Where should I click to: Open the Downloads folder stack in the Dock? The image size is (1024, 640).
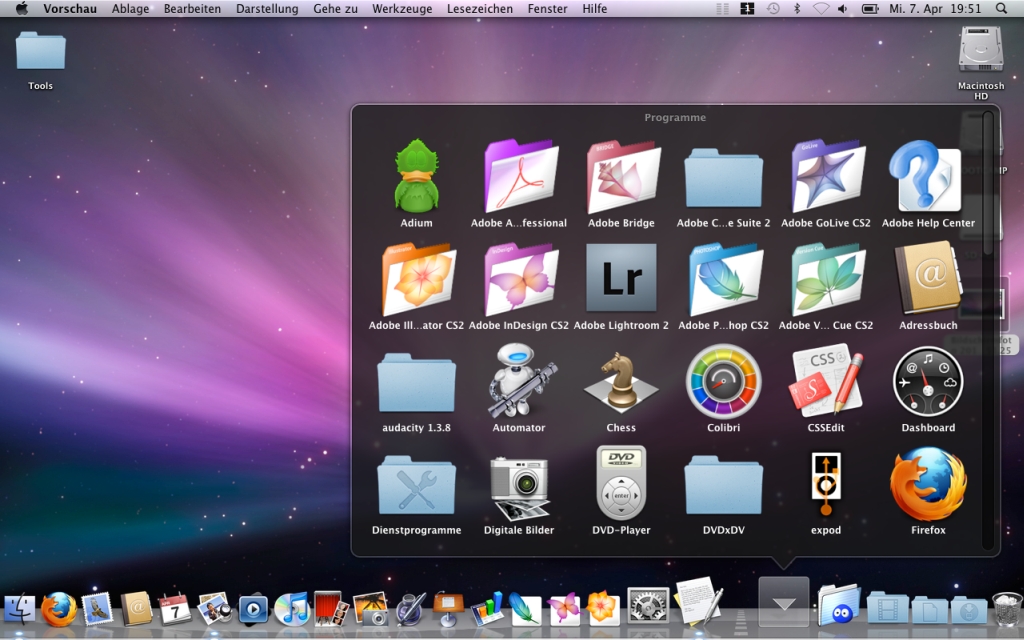[968, 609]
